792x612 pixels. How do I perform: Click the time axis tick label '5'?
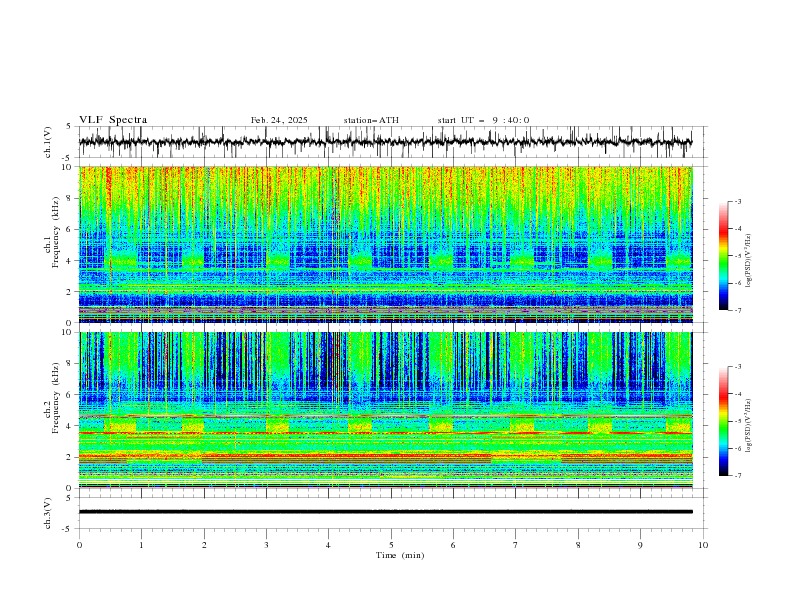[391, 545]
